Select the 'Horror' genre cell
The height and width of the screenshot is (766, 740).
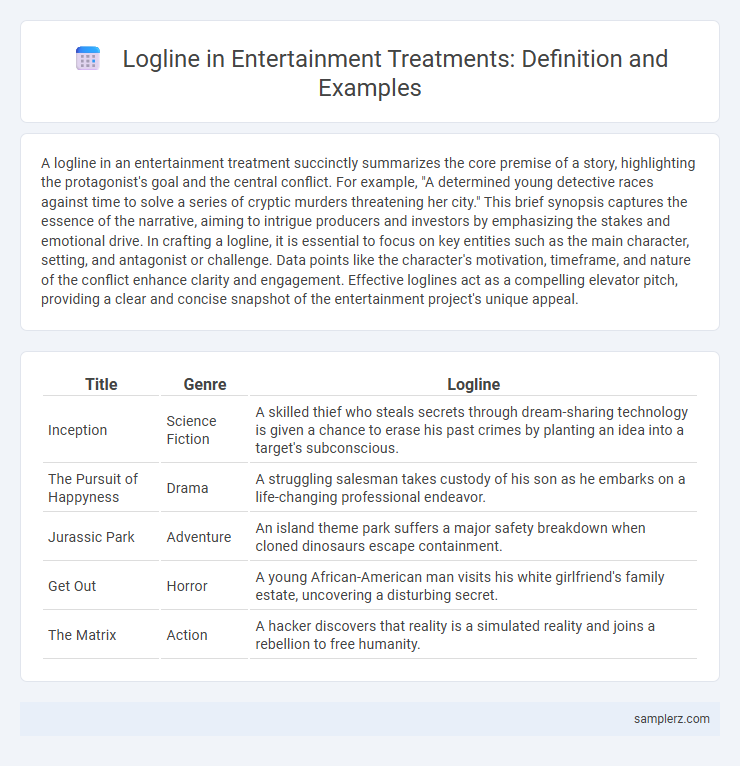click(x=205, y=585)
